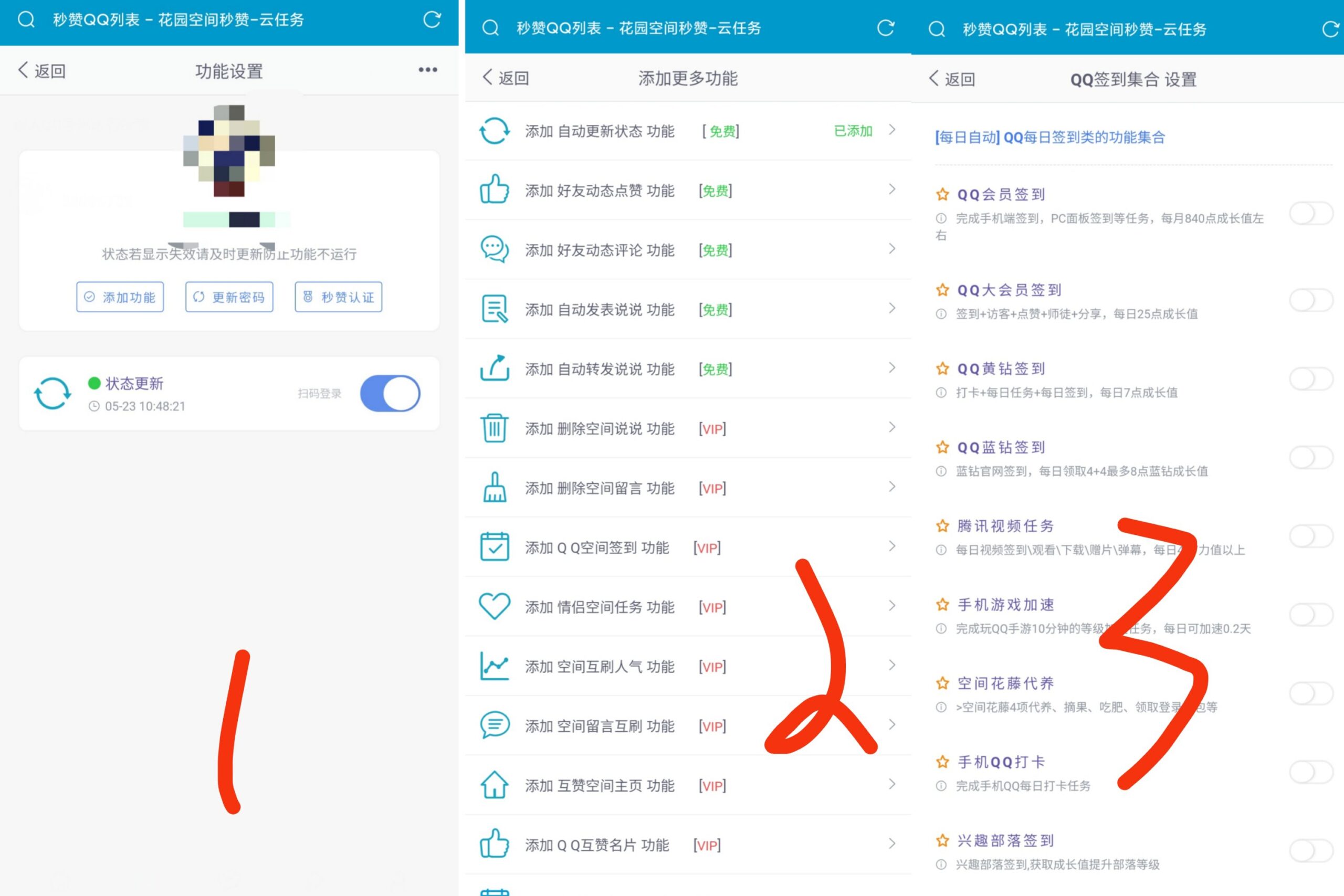The image size is (1344, 896).
Task: Tap the star icon beside 腾讯视频任务
Action: tap(942, 526)
